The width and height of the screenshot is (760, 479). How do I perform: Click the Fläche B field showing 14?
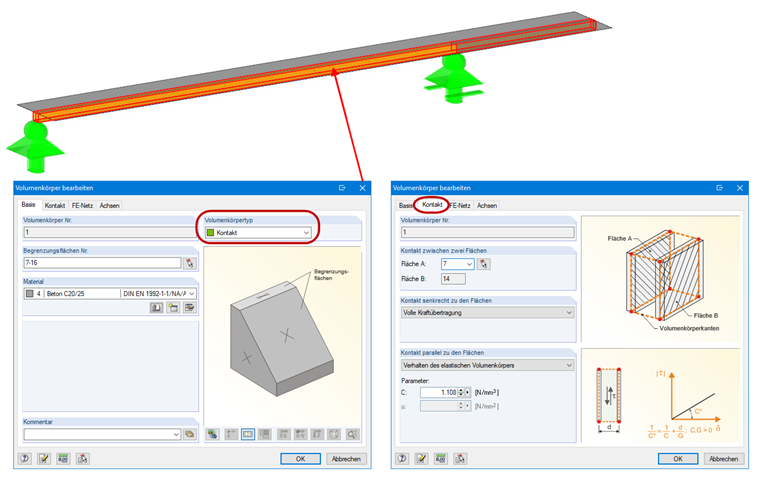point(453,279)
